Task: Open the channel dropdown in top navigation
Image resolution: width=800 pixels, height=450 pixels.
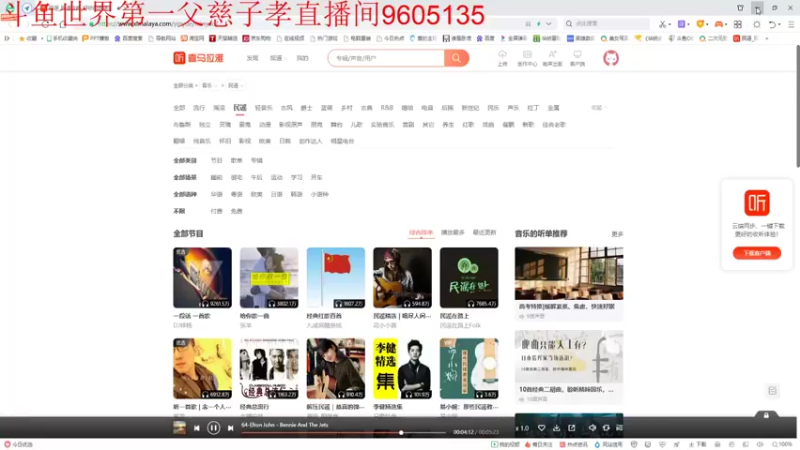Action: click(x=278, y=58)
